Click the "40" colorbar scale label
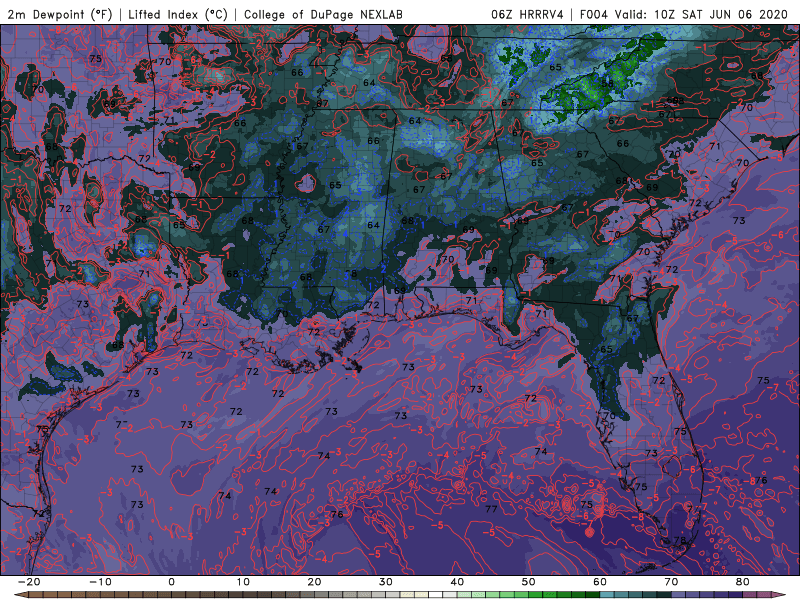 pos(457,582)
